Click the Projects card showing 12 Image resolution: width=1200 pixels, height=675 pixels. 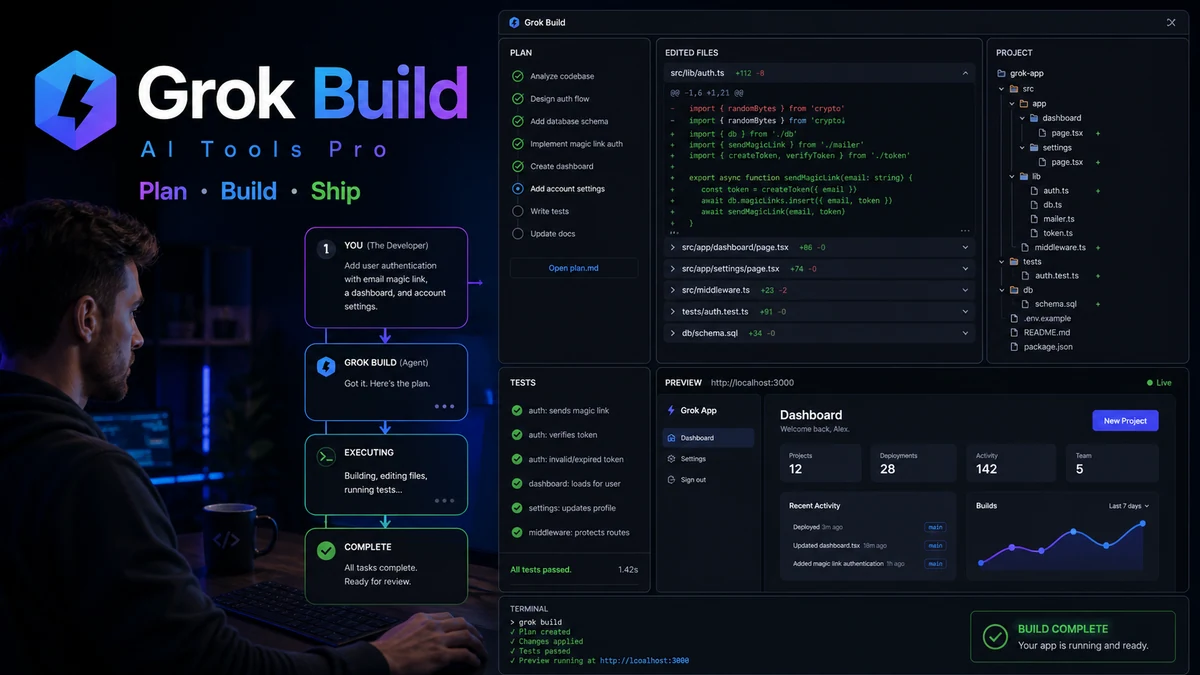(x=820, y=464)
